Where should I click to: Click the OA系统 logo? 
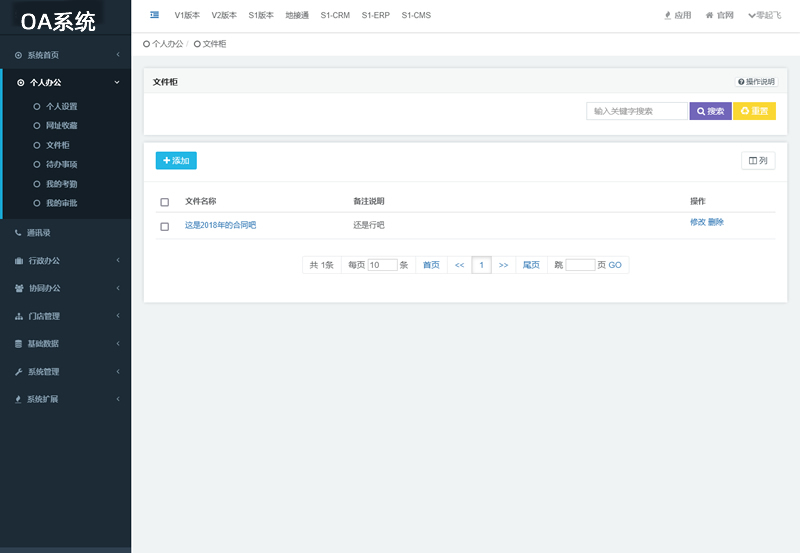click(58, 21)
